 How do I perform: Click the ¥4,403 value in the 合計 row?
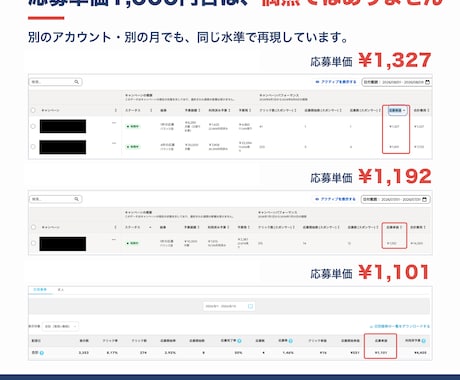pos(420,353)
